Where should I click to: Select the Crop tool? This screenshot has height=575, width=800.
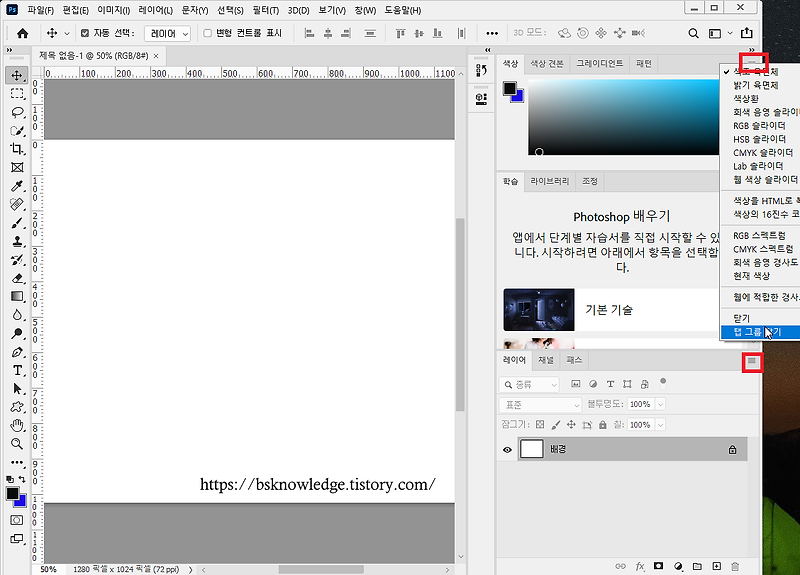point(17,149)
